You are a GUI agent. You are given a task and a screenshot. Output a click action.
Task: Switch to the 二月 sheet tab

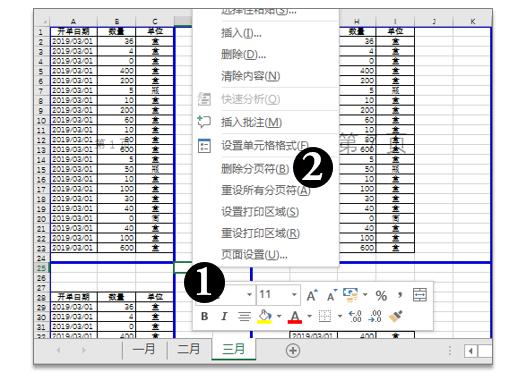pos(189,349)
